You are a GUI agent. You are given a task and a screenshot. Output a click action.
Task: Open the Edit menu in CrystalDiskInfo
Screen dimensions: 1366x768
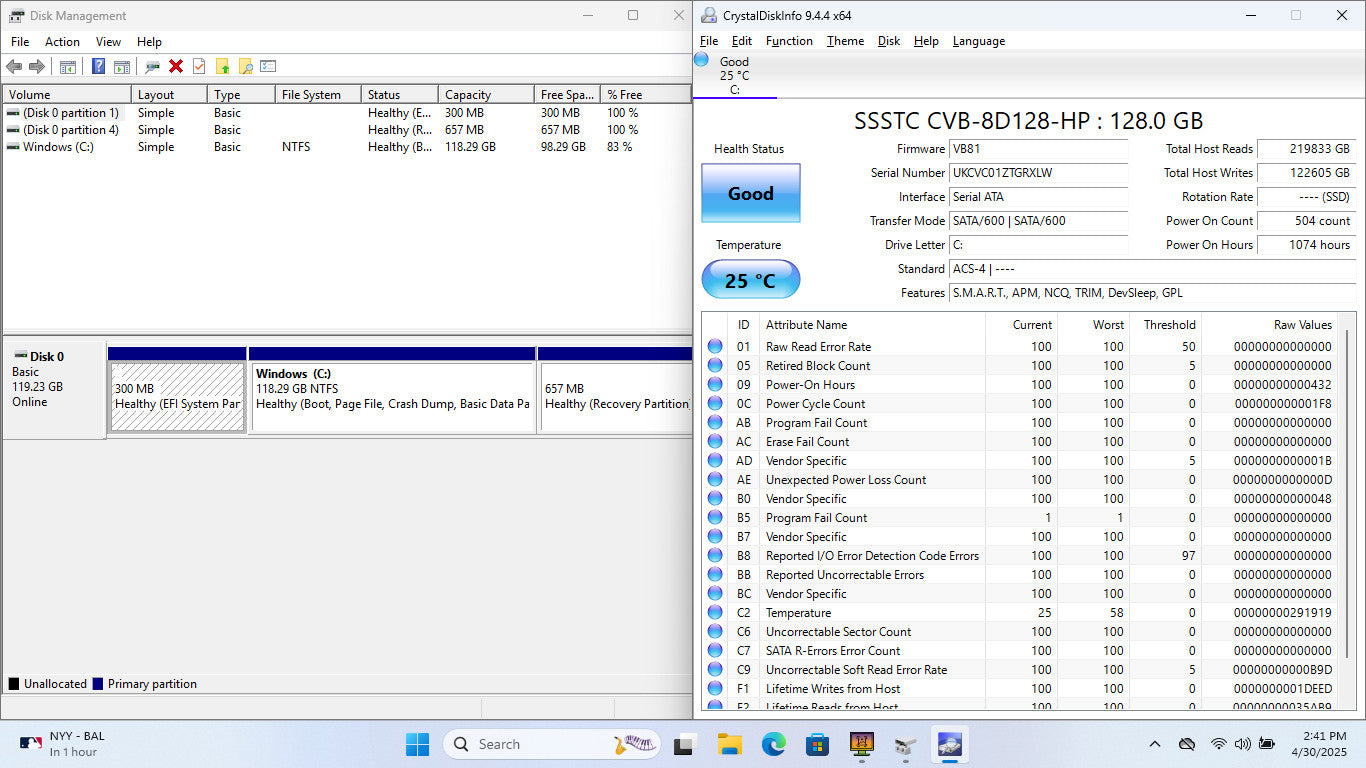point(742,41)
